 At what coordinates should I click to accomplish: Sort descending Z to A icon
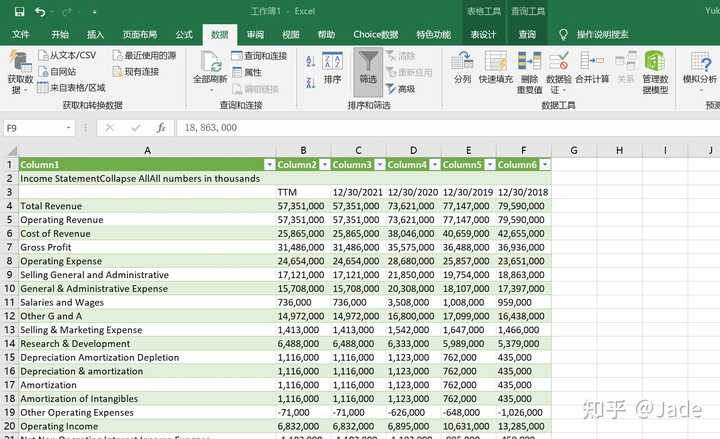coord(310,83)
